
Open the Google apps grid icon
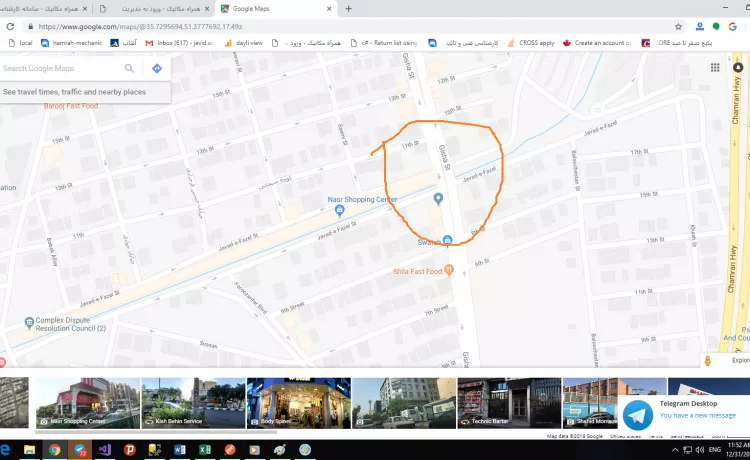715,67
